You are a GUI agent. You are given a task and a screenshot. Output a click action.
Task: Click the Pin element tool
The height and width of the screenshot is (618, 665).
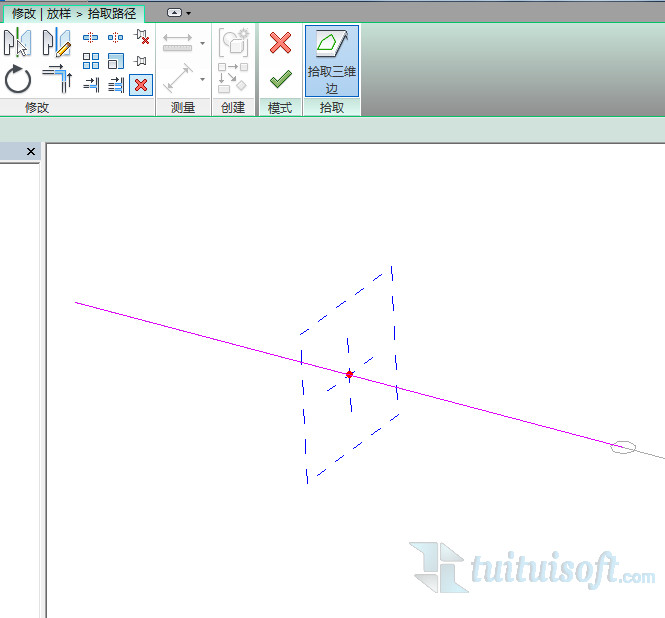click(x=141, y=61)
